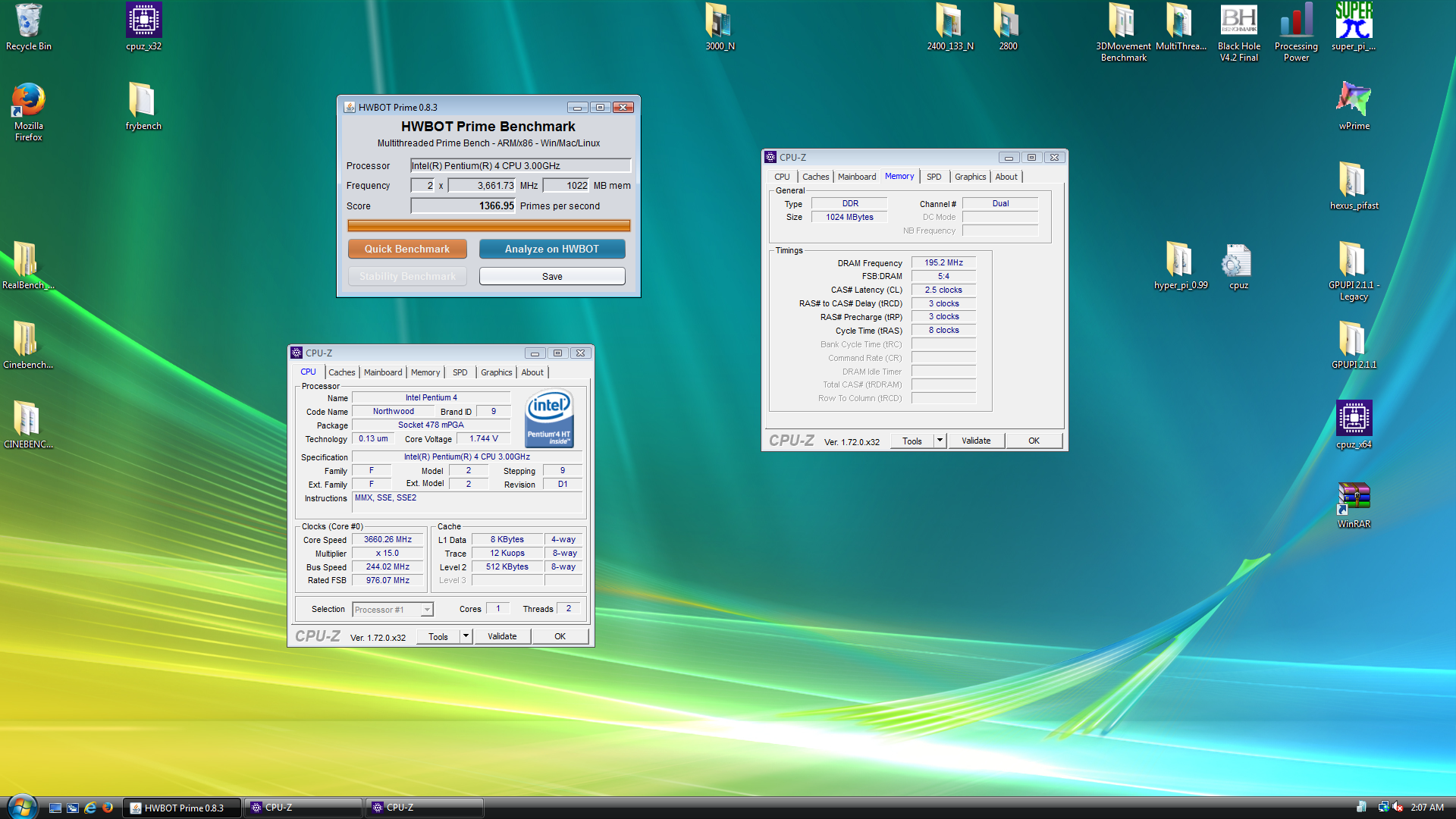This screenshot has height=819, width=1456.
Task: Launch Black Hole V4.2 Final benchmark icon
Action: 1238,33
